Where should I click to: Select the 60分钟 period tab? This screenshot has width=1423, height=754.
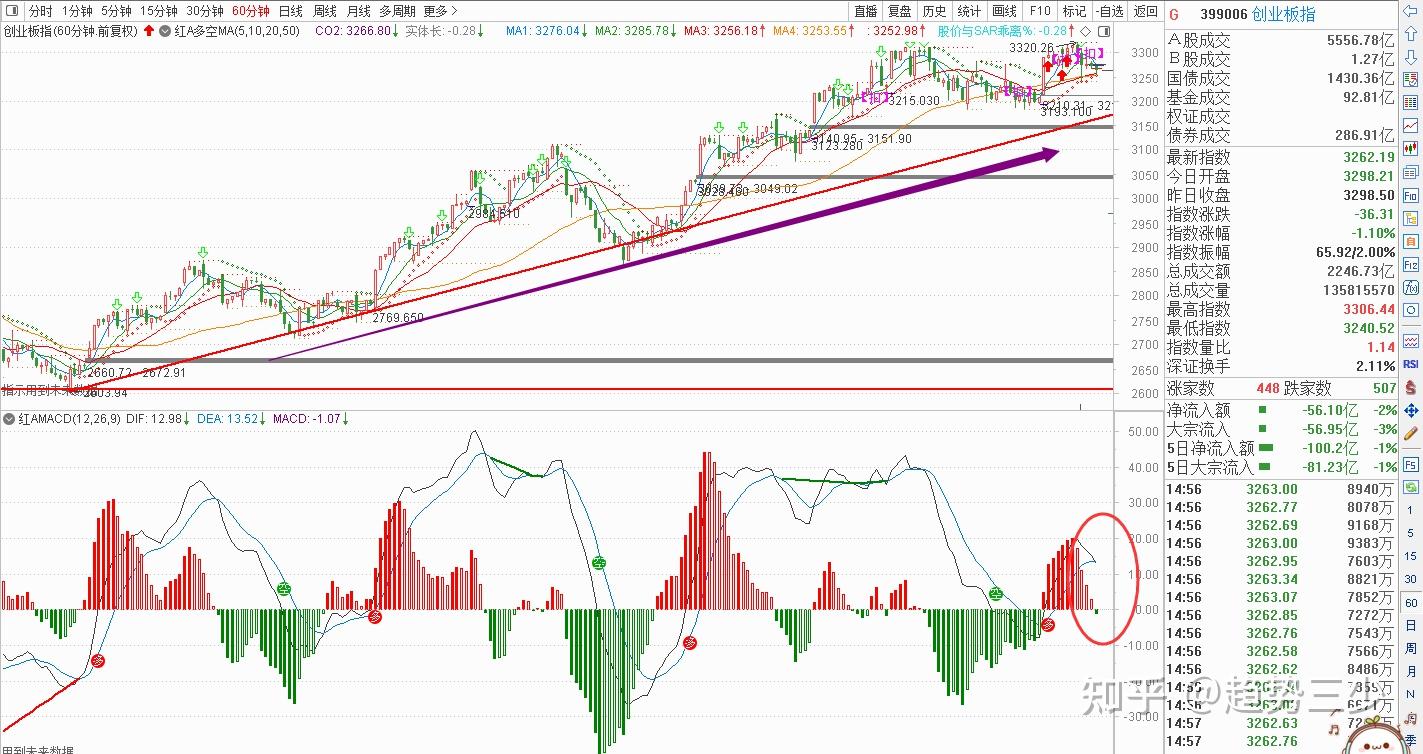click(x=250, y=11)
